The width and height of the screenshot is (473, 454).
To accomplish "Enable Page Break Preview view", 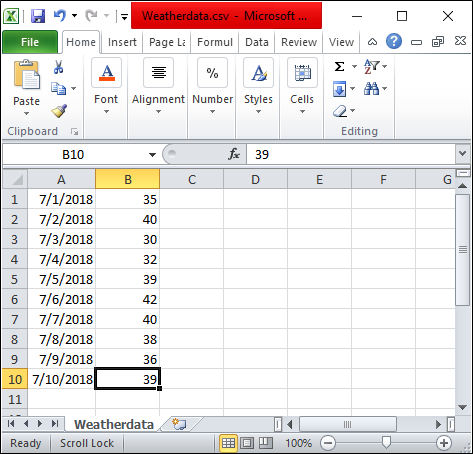I will point(266,443).
